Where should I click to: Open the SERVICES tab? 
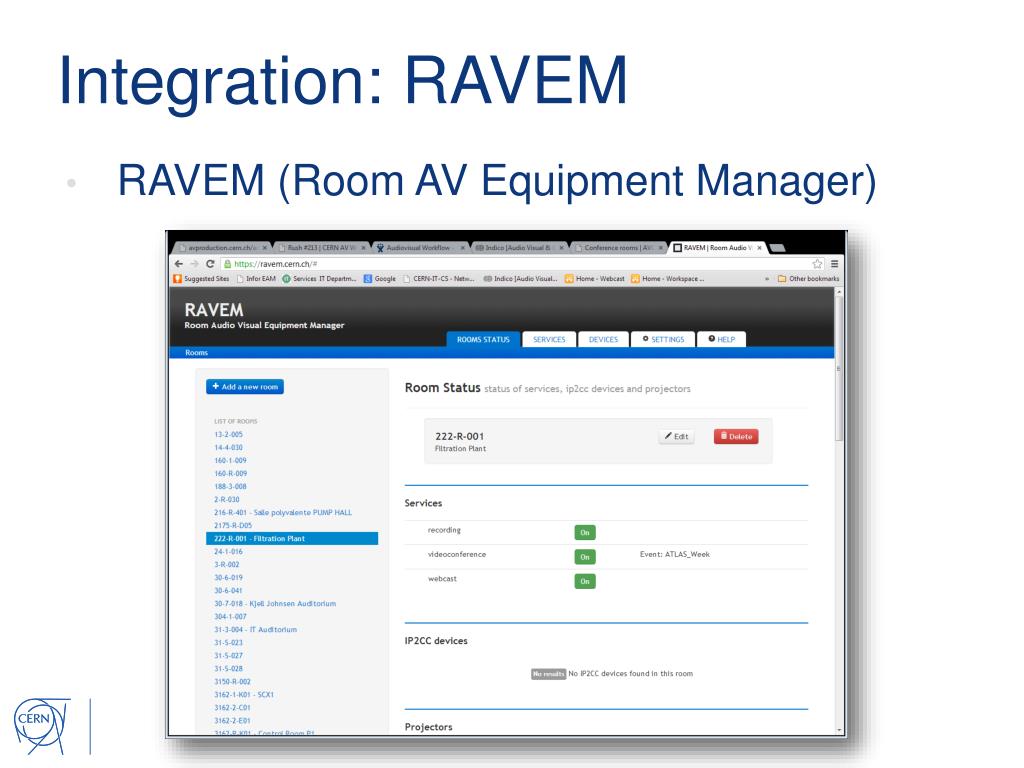click(x=549, y=340)
